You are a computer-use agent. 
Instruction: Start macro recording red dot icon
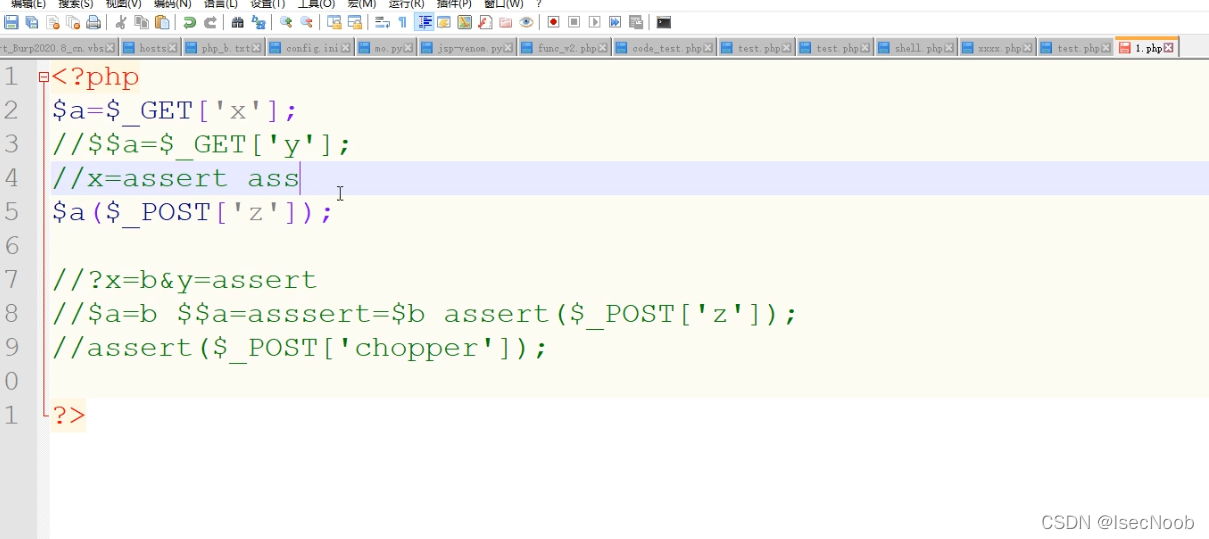(553, 22)
